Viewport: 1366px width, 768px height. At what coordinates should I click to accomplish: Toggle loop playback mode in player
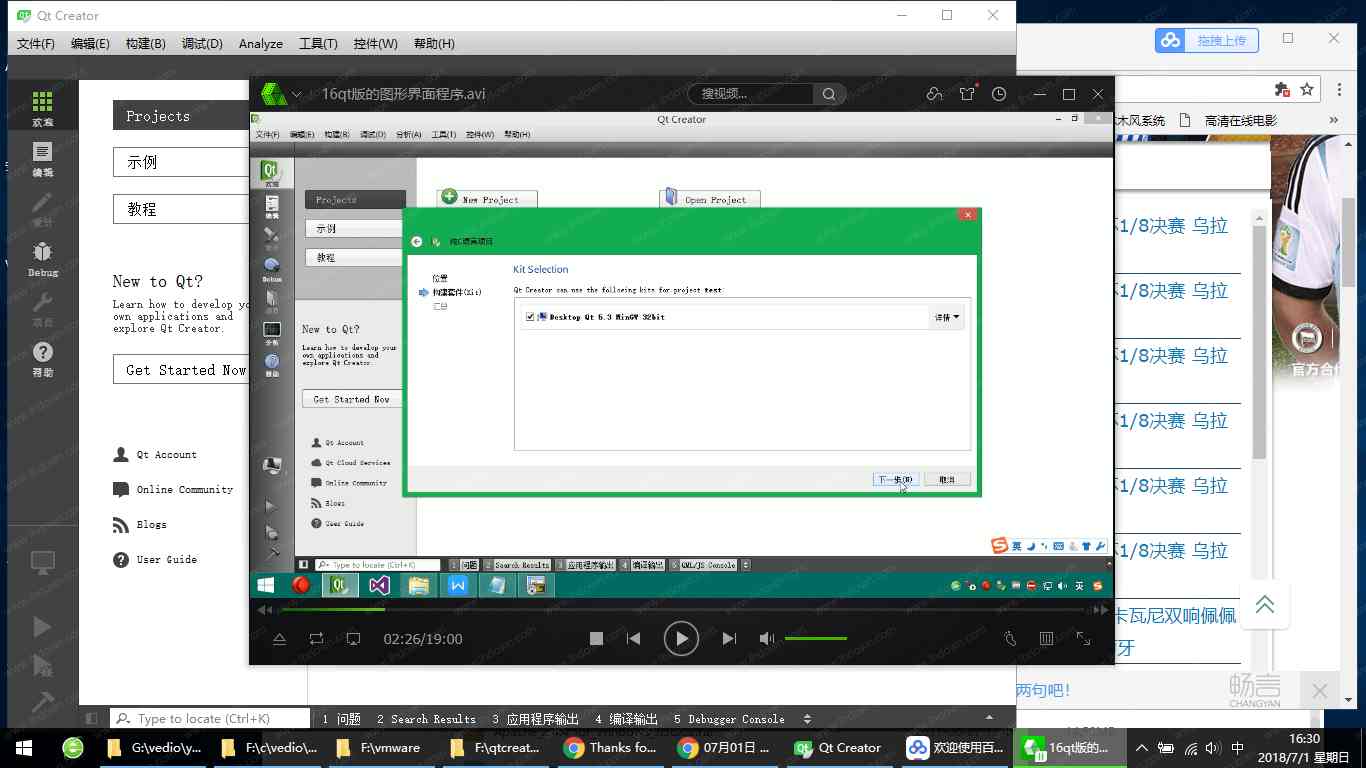click(x=316, y=638)
